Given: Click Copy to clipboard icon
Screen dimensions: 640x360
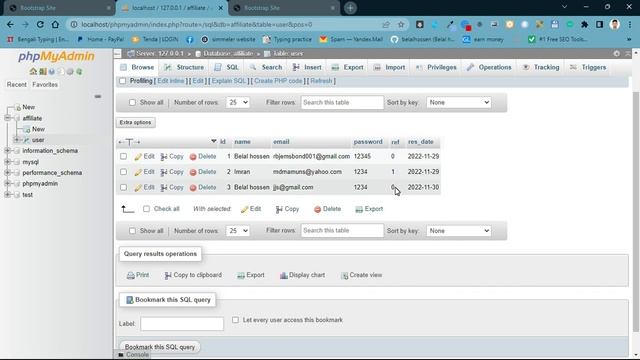Looking at the screenshot, I should coord(168,276).
